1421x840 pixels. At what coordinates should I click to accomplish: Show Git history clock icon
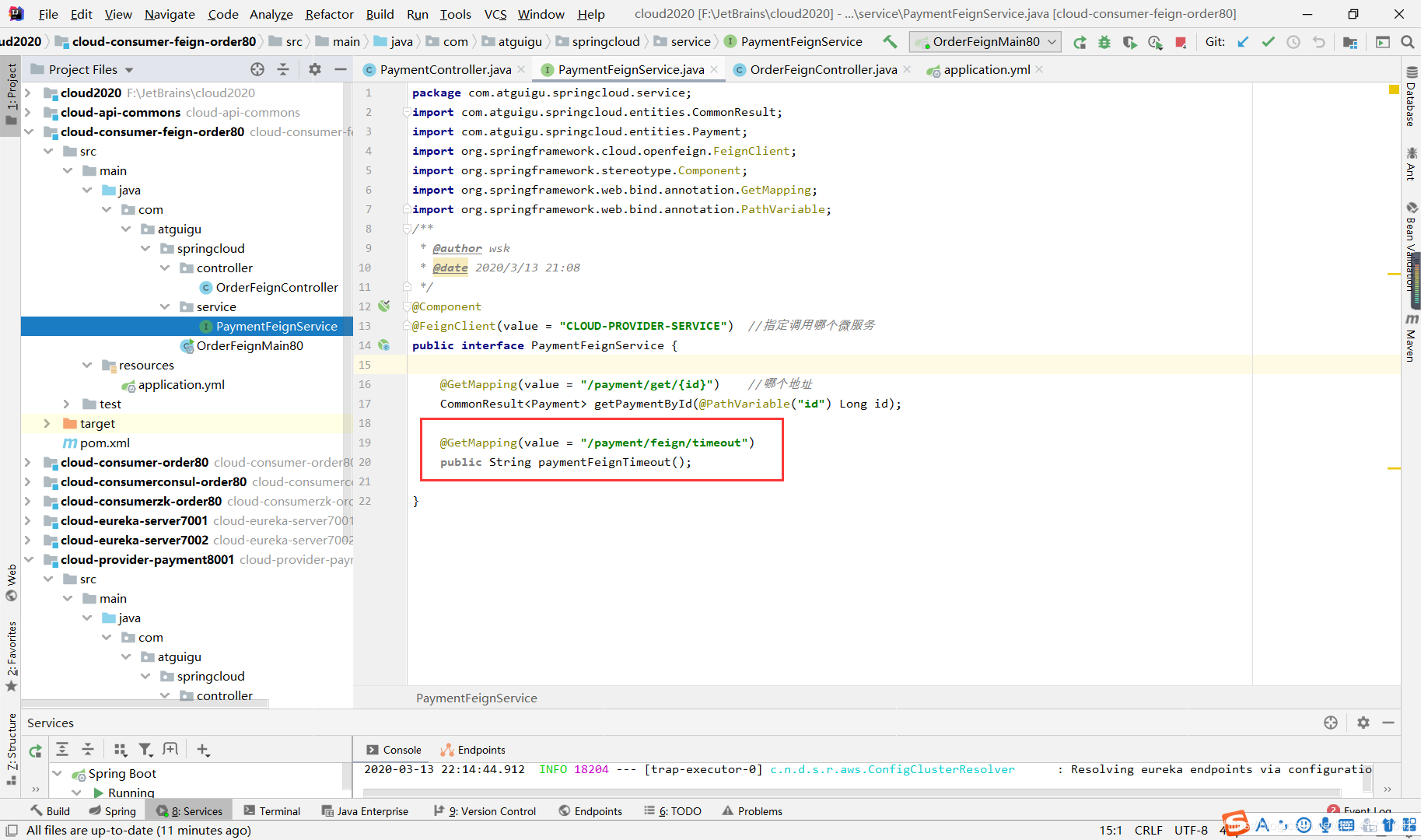tap(1293, 42)
